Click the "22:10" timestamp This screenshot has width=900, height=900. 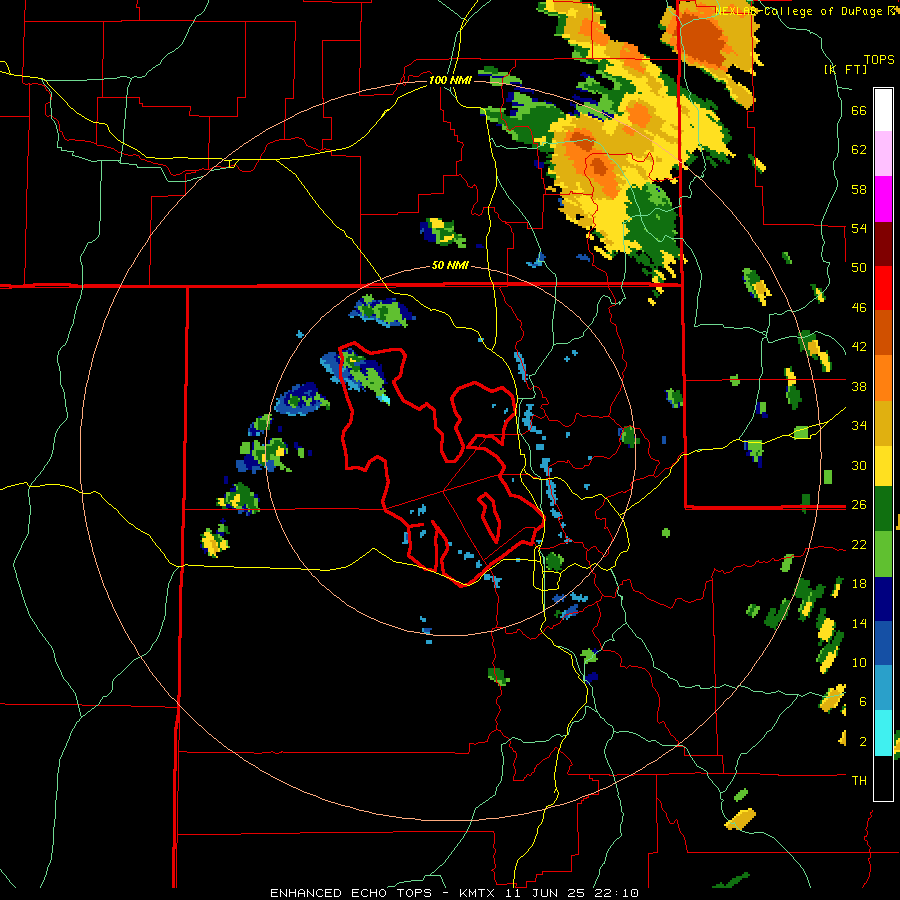click(x=616, y=893)
